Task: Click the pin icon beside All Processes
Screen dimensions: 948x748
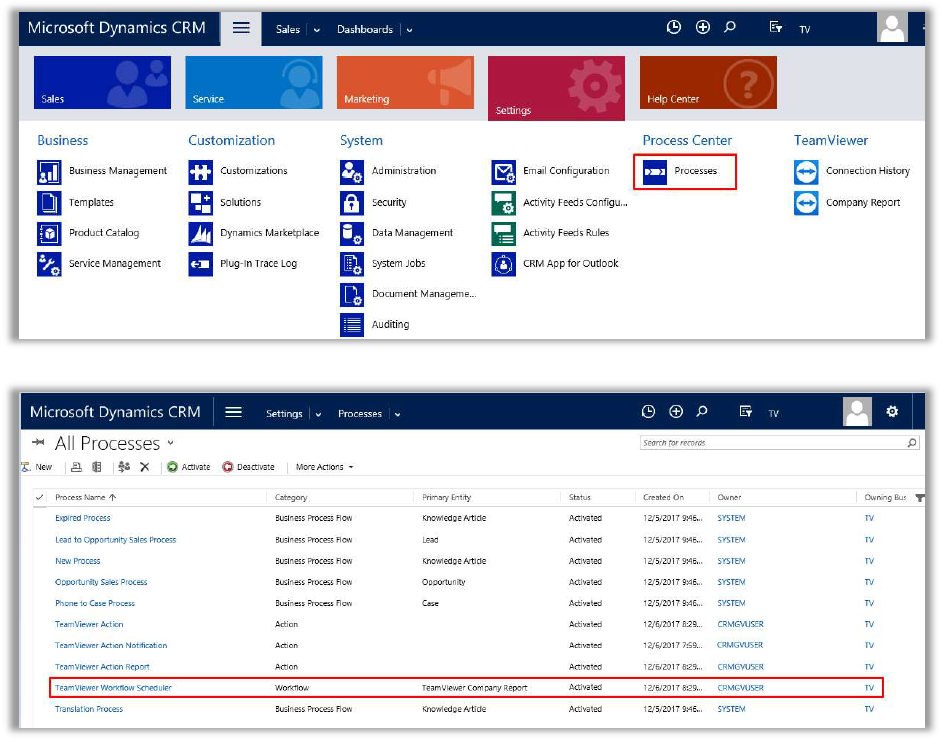Action: coord(39,443)
